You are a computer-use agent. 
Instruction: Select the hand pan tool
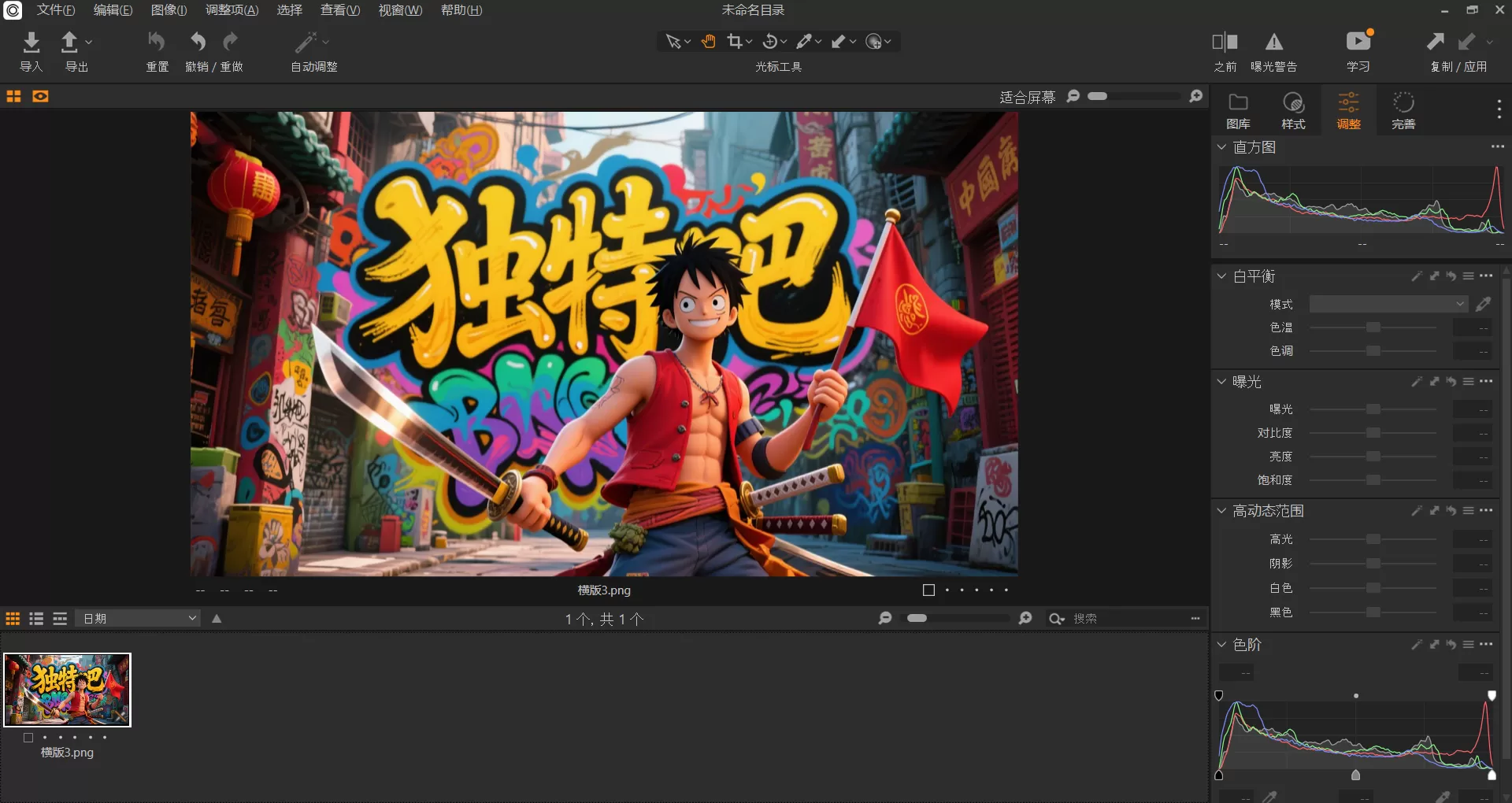click(x=707, y=41)
